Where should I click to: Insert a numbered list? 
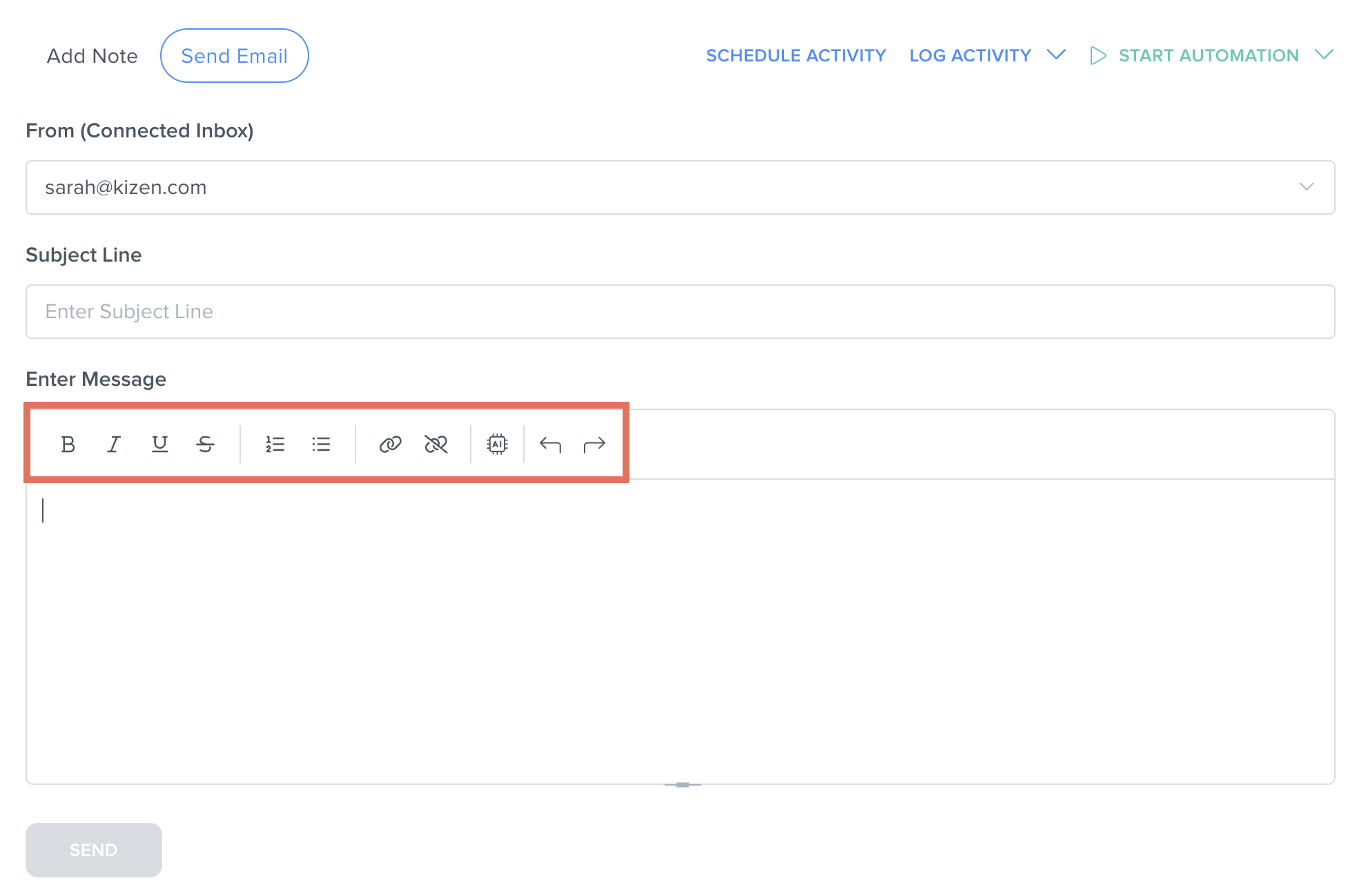tap(275, 444)
